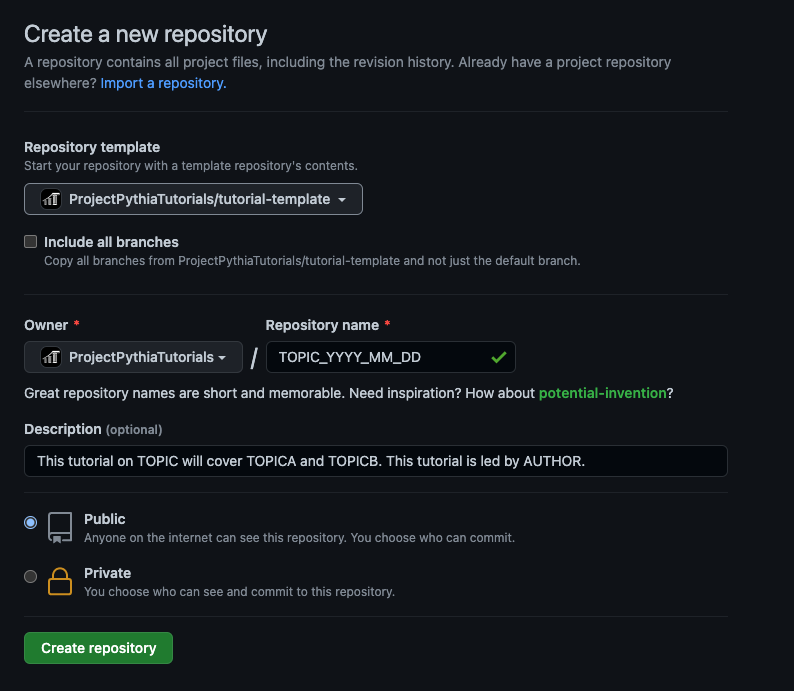Screen dimensions: 794x691
Task: Click the Include all branches label
Action: coord(111,242)
